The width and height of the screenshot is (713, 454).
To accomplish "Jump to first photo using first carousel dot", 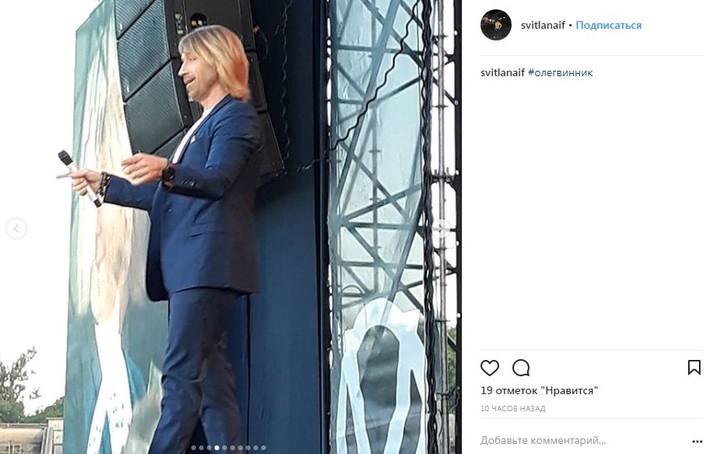I will pyautogui.click(x=194, y=448).
